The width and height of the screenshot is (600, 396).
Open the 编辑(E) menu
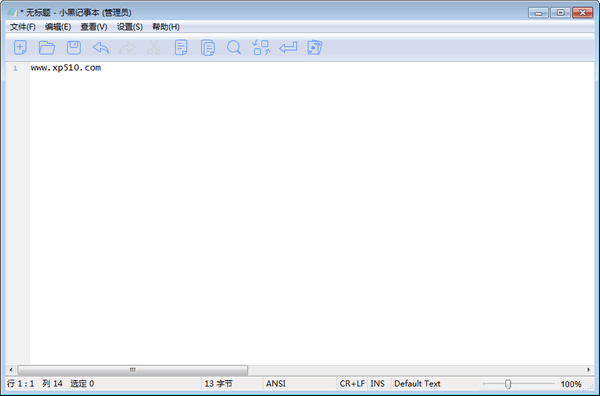point(58,27)
